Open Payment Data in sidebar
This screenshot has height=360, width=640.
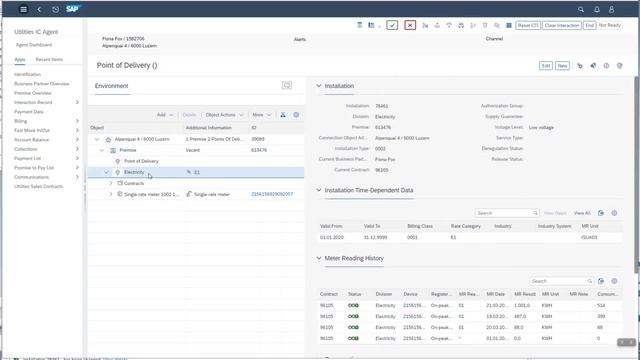click(x=29, y=112)
